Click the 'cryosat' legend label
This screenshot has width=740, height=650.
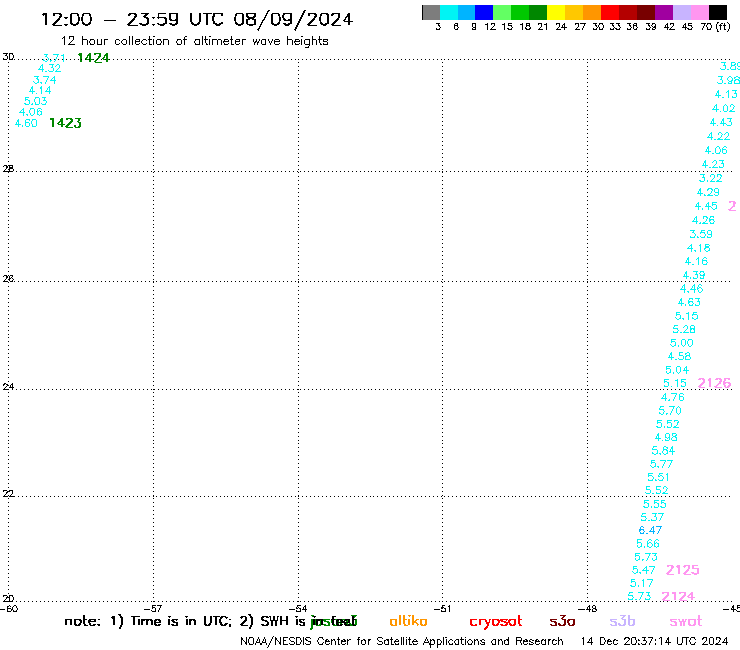coord(496,622)
